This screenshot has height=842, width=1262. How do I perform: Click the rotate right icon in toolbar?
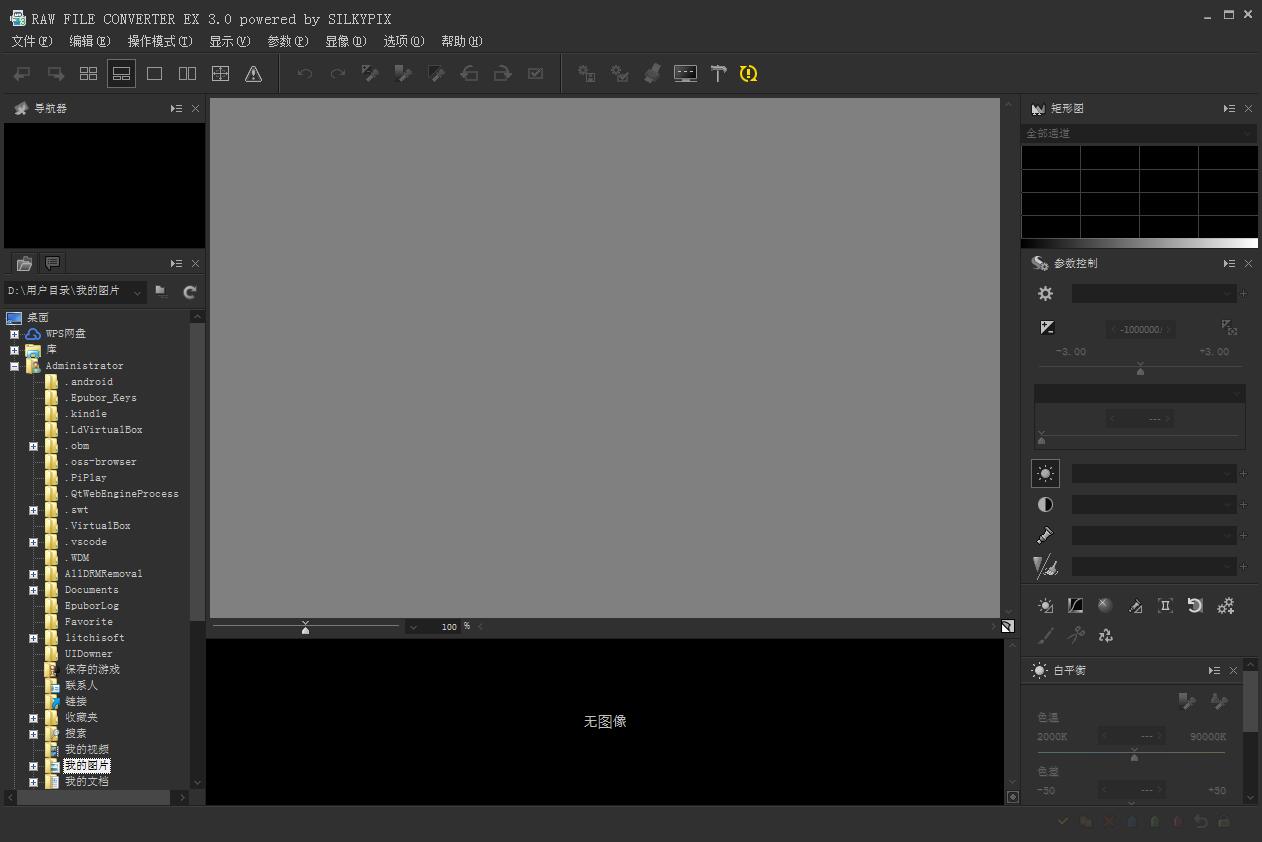tap(503, 74)
